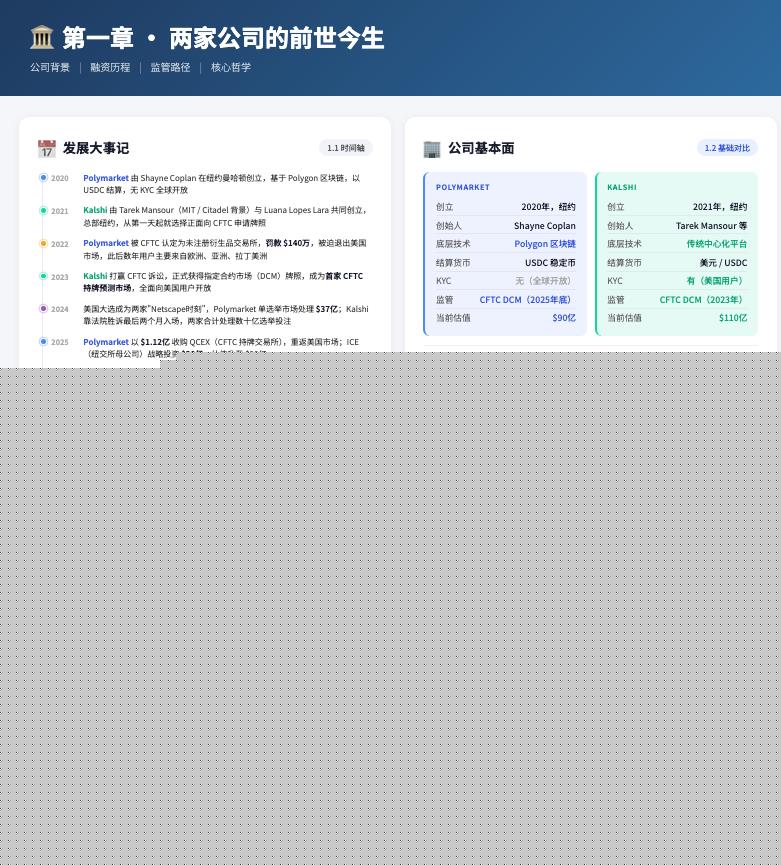Click the CFTC DCM（2025年底）value

528,300
